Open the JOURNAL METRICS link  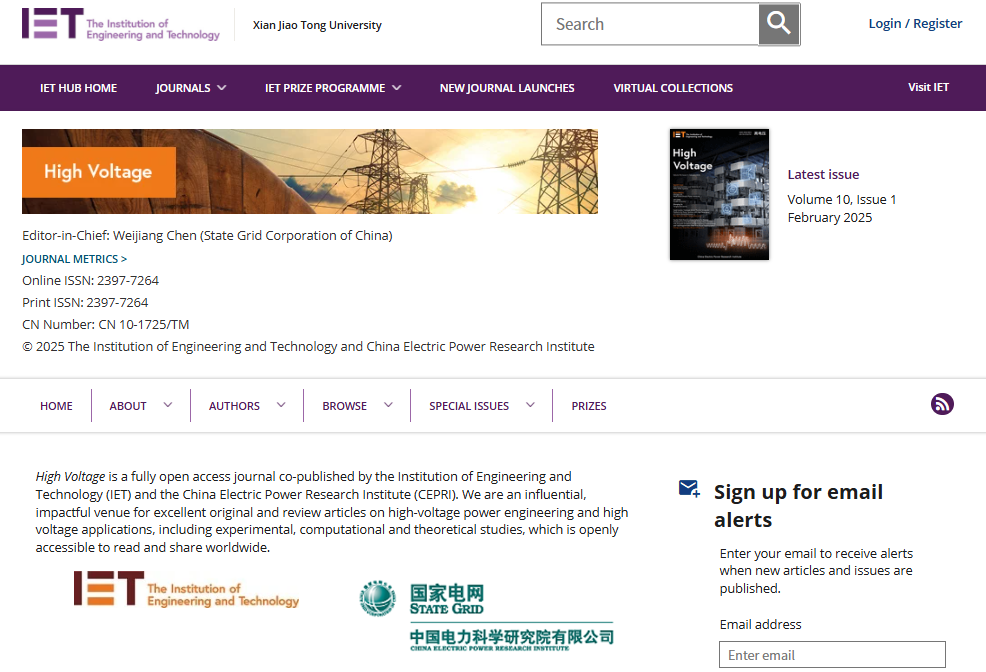point(74,259)
